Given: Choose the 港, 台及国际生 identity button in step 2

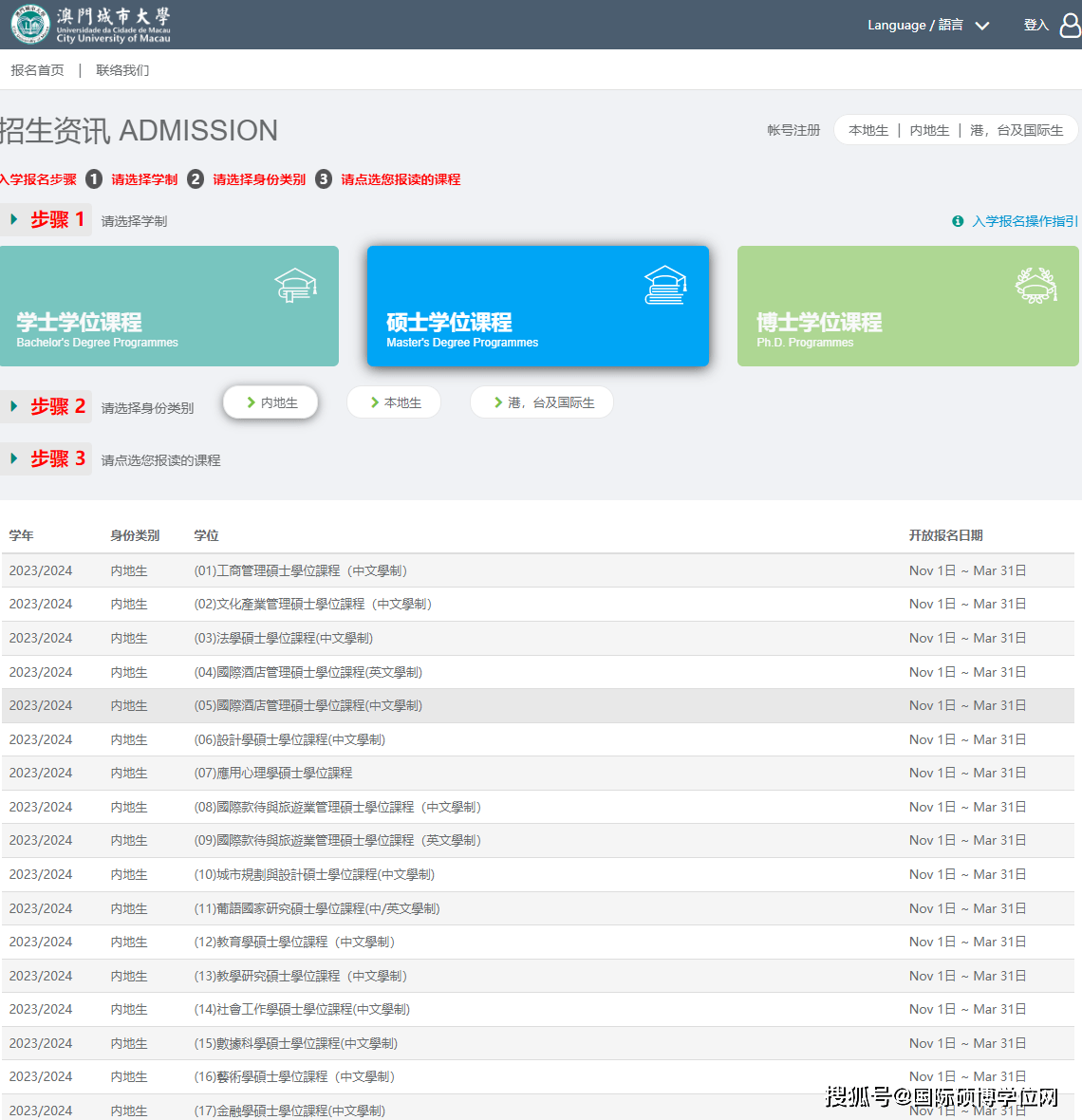Looking at the screenshot, I should click(542, 402).
